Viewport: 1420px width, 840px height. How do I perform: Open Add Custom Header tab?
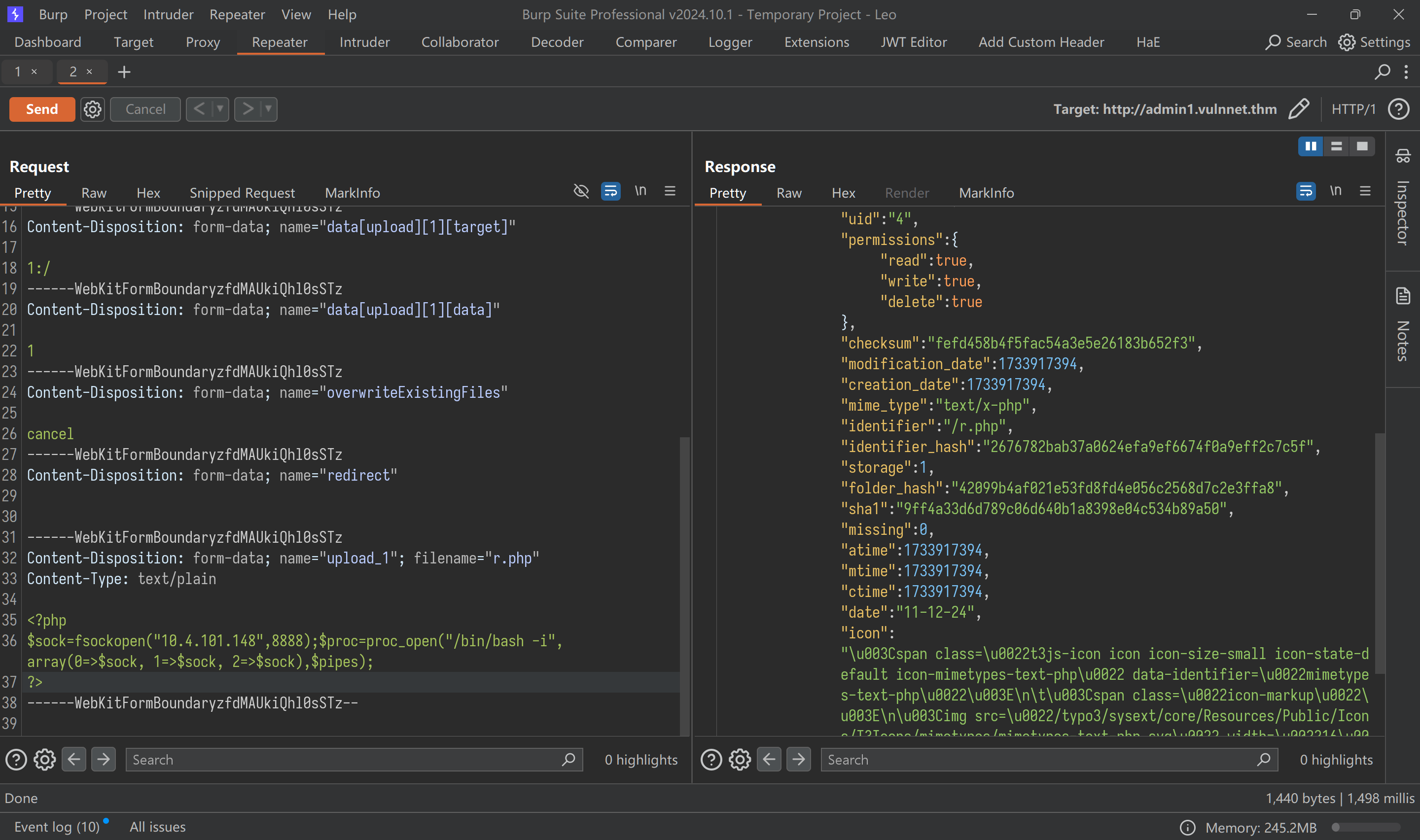click(x=1041, y=42)
